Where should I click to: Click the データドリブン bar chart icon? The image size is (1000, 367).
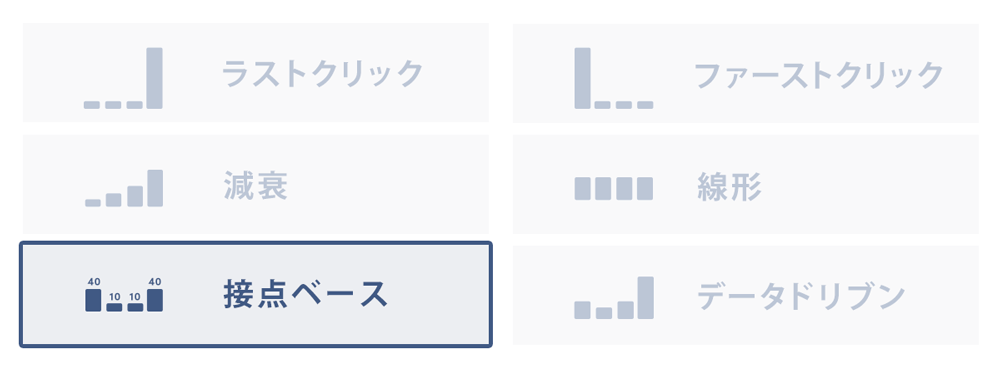pyautogui.click(x=614, y=297)
